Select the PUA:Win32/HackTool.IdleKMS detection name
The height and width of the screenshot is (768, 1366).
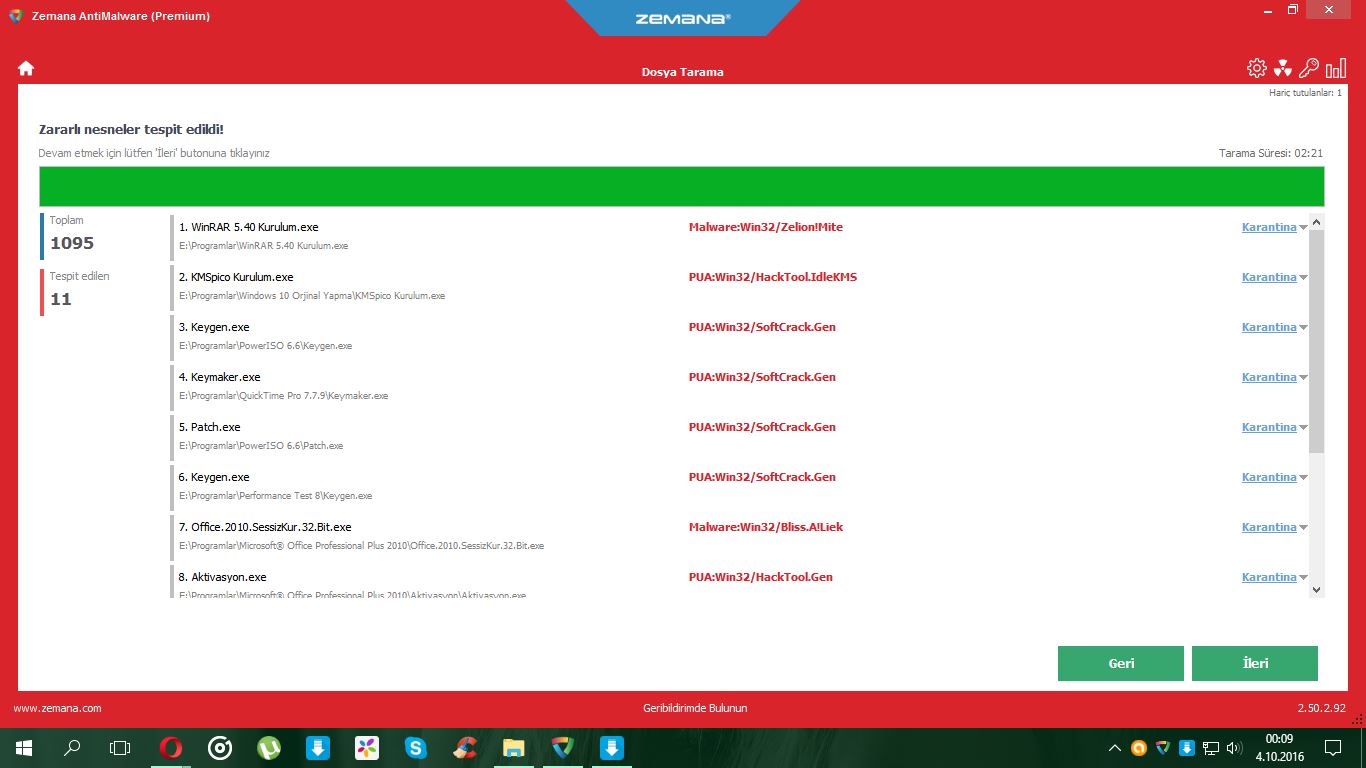click(x=773, y=277)
